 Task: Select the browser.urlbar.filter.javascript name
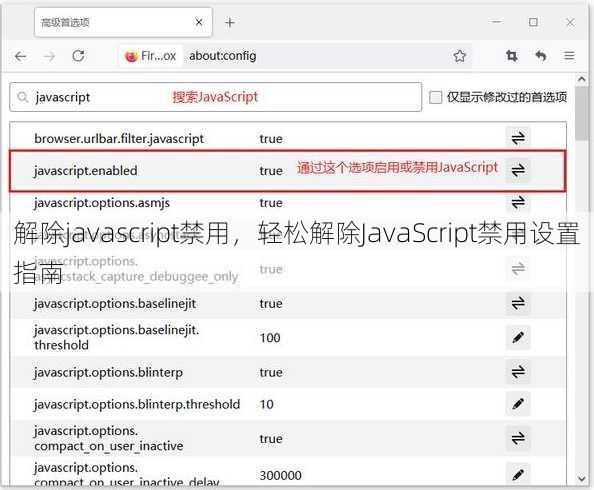point(119,139)
